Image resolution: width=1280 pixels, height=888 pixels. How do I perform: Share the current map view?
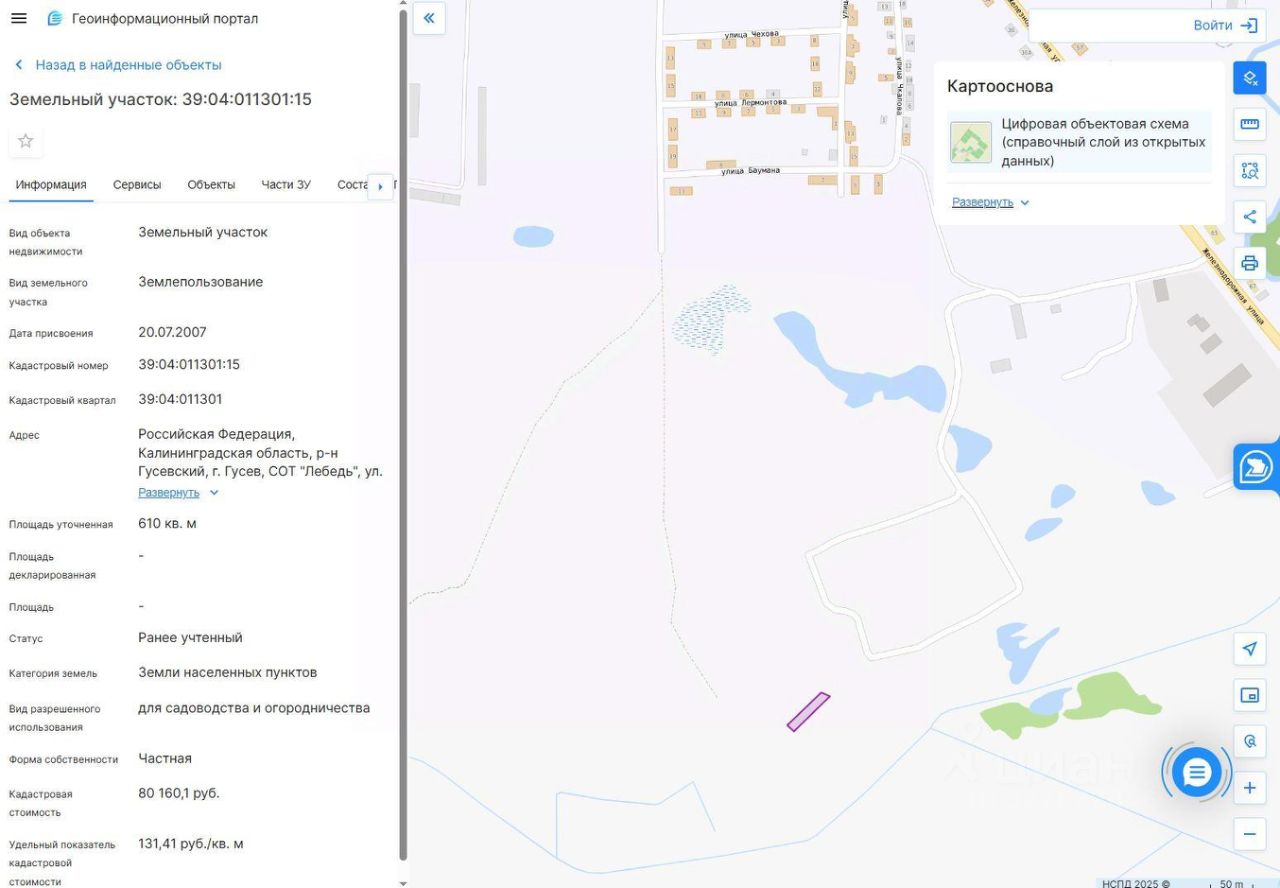point(1249,217)
